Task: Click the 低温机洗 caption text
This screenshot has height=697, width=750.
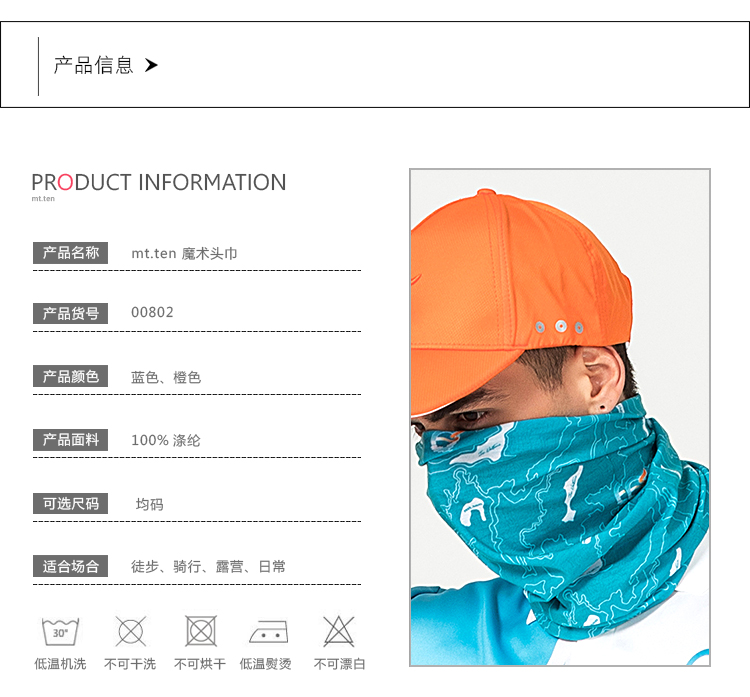Action: pos(60,664)
